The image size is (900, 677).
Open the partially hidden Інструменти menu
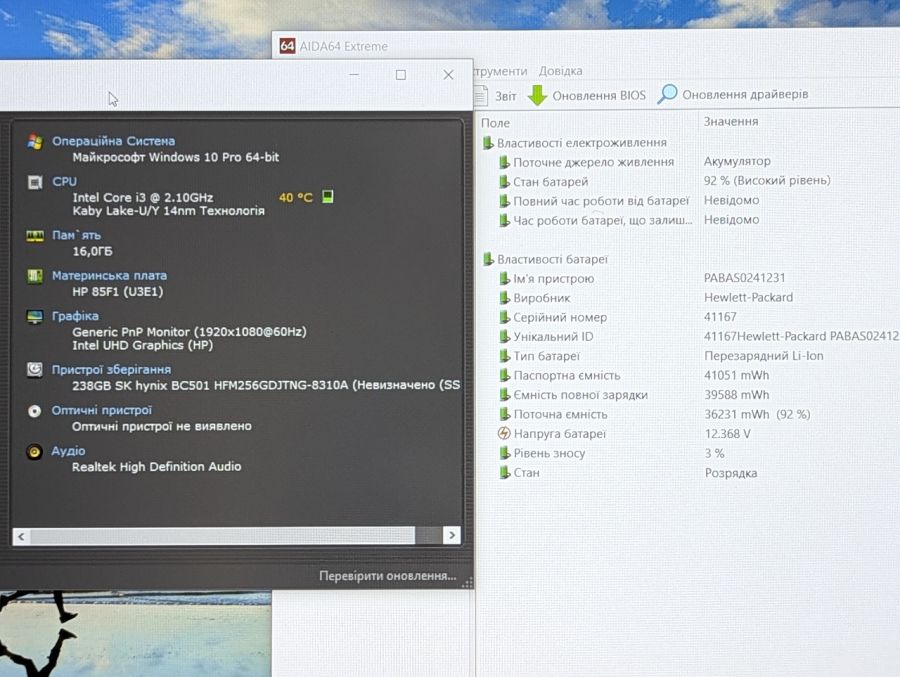coord(501,71)
